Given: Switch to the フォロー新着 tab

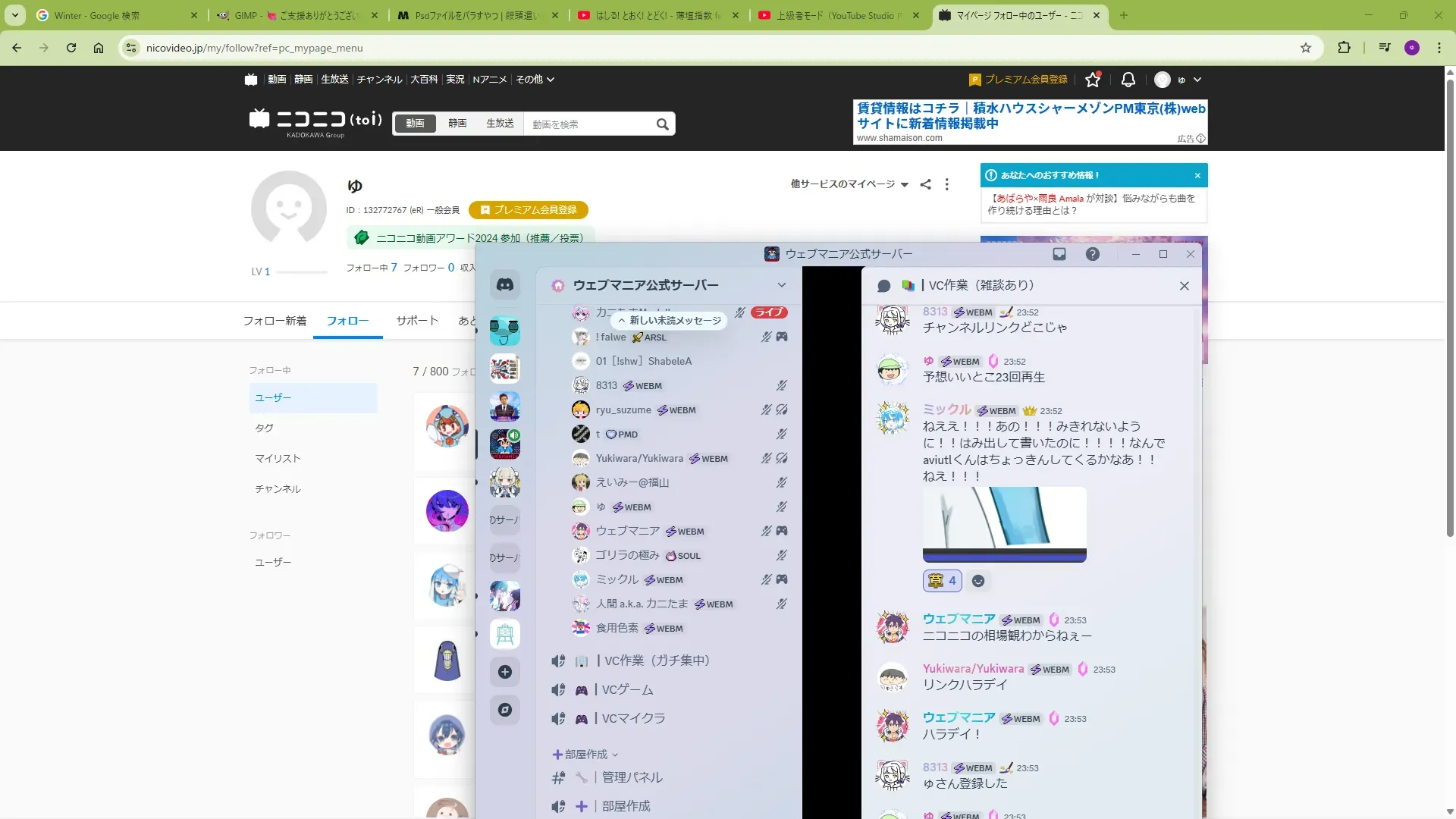Looking at the screenshot, I should pos(275,321).
